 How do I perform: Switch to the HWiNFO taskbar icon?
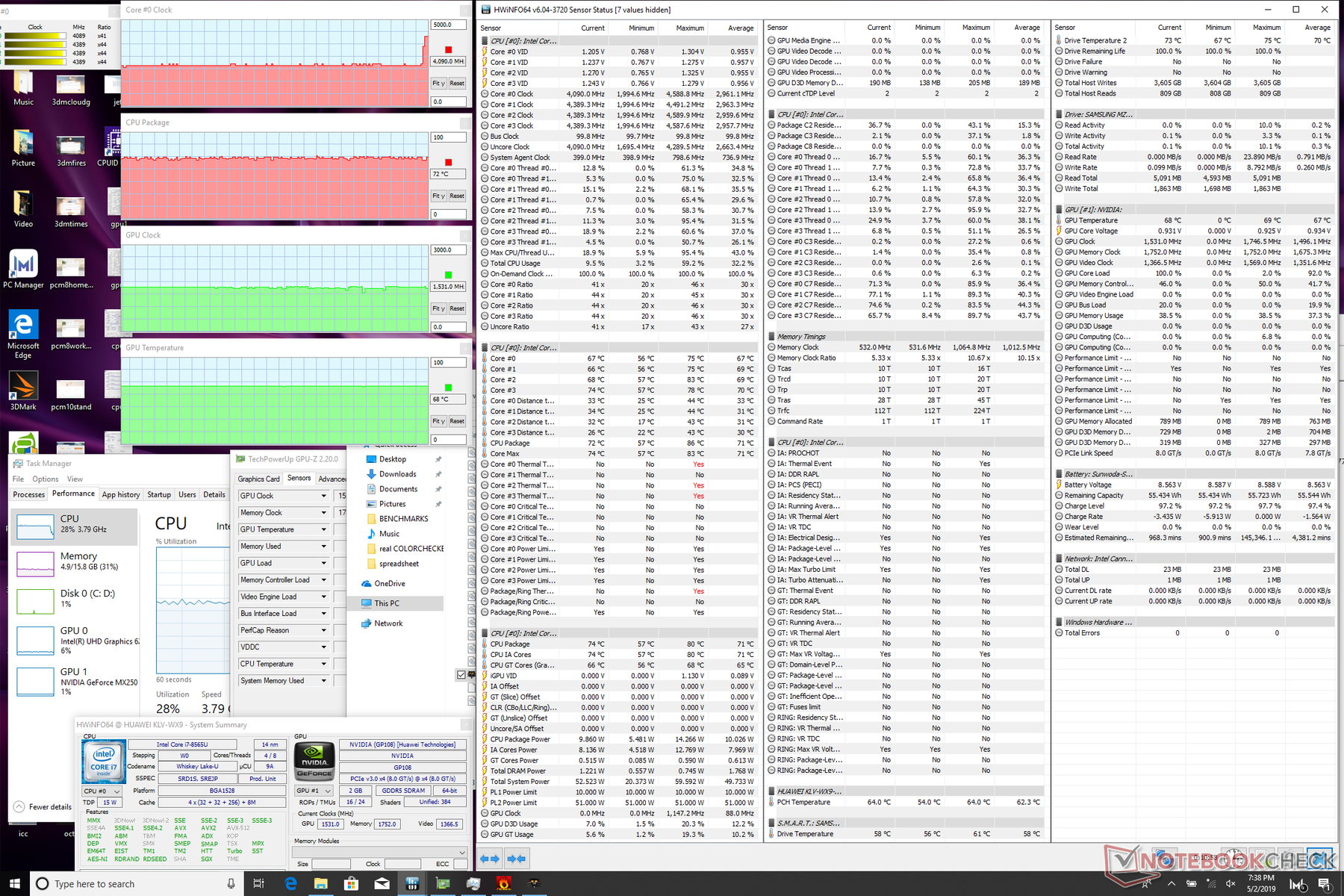click(x=412, y=883)
